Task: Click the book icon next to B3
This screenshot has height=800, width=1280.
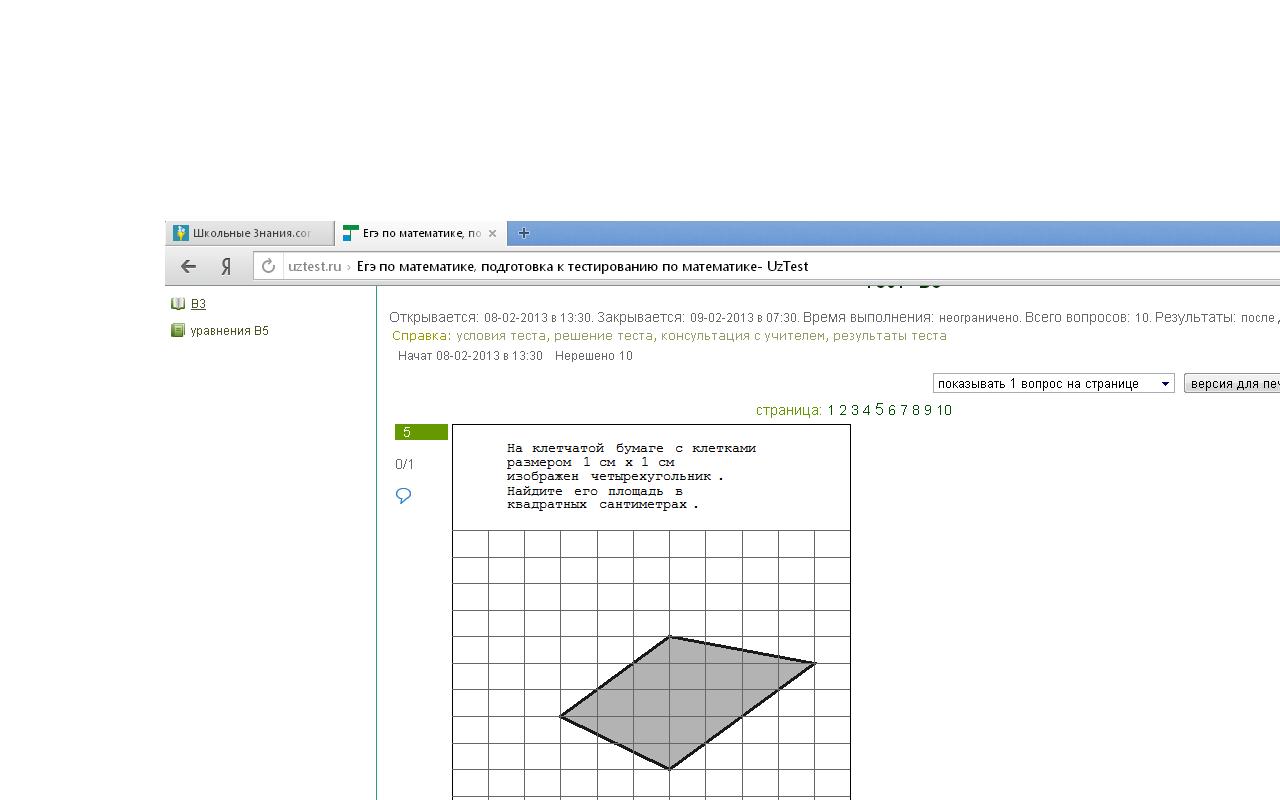Action: coord(178,304)
